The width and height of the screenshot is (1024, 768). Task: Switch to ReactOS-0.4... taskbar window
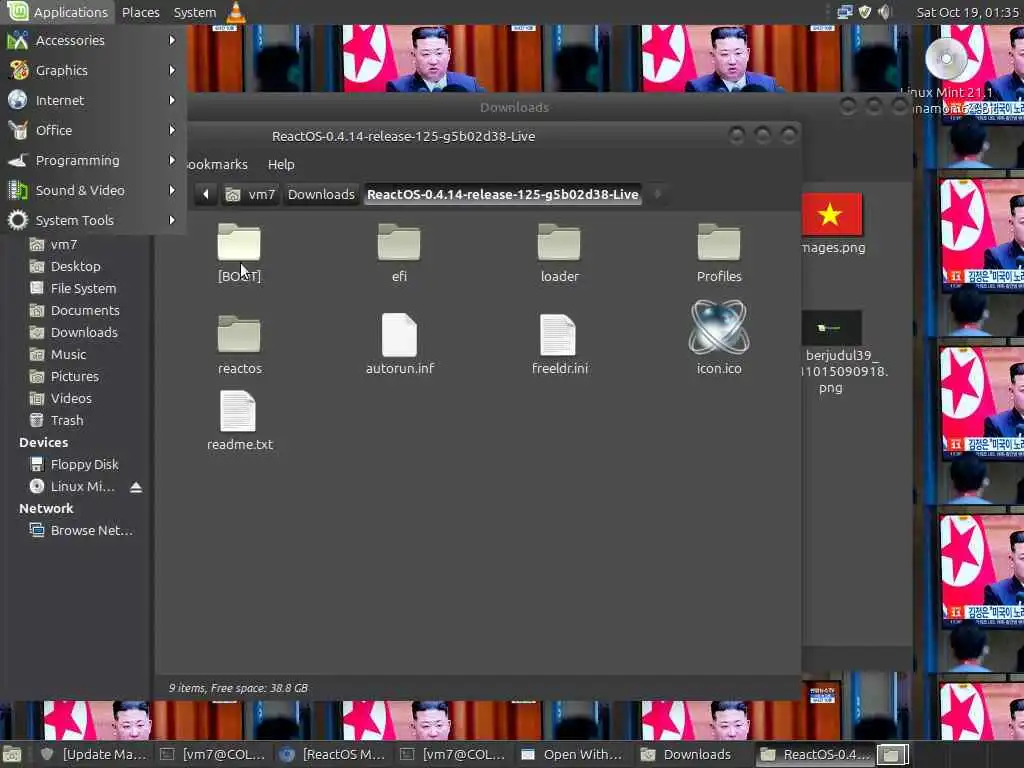pos(815,754)
